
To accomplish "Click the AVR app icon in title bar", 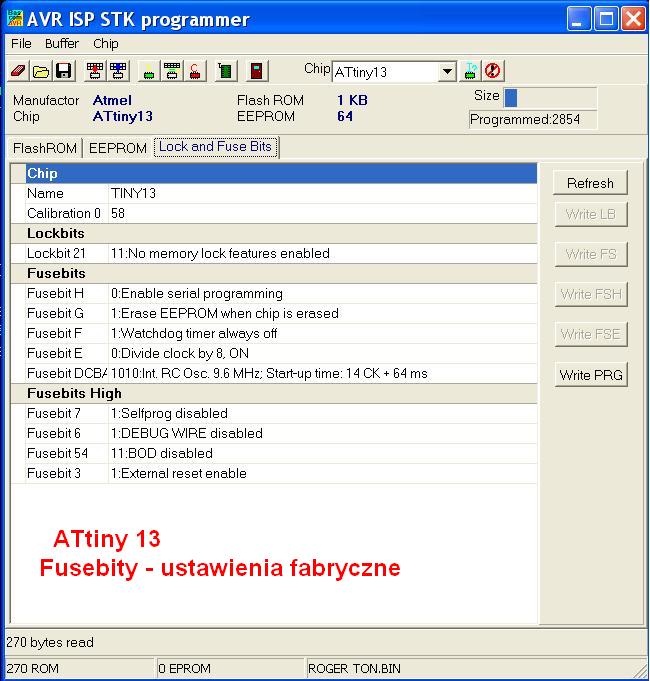I will click(x=15, y=19).
